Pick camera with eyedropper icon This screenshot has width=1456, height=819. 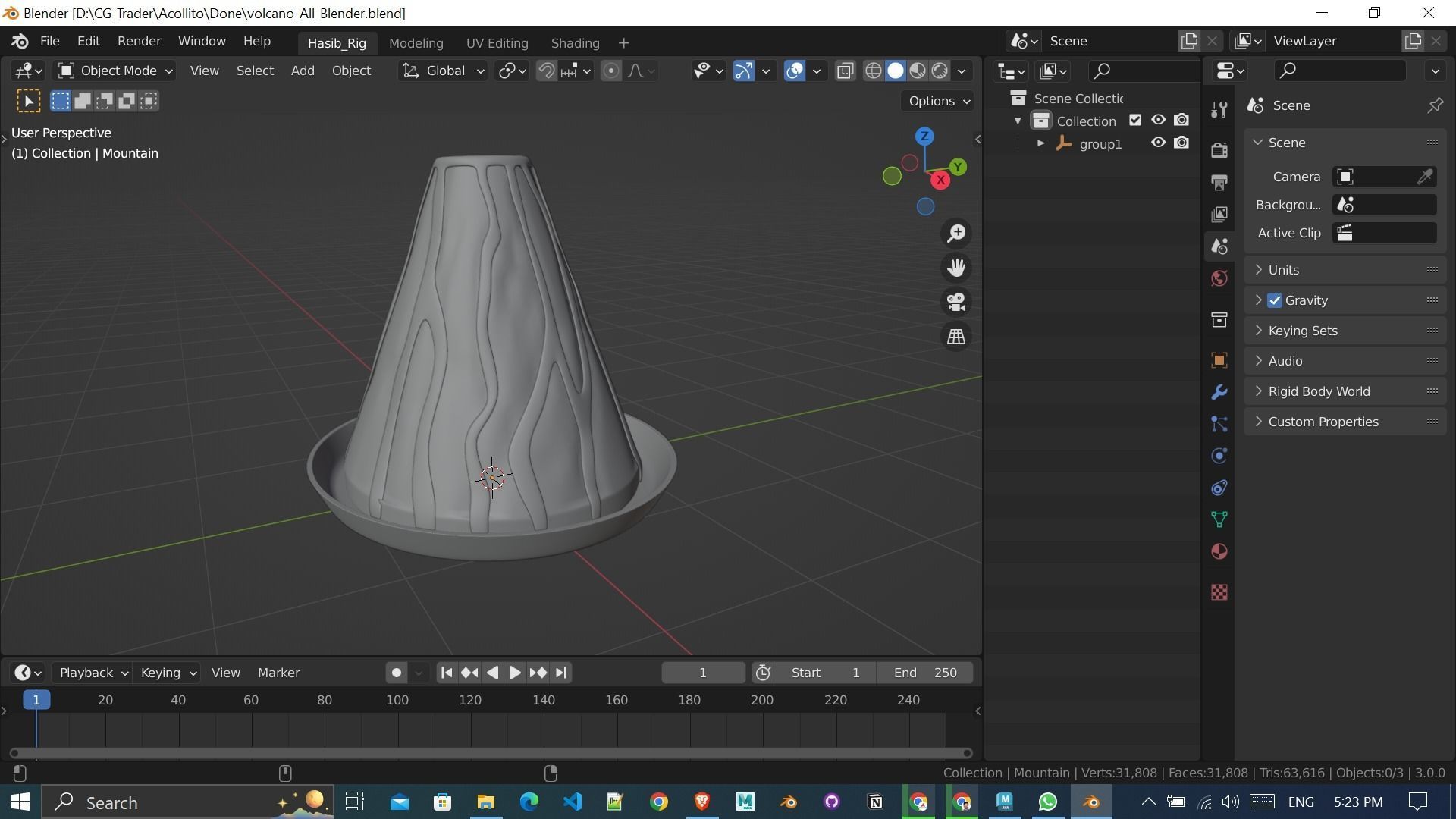[1425, 177]
